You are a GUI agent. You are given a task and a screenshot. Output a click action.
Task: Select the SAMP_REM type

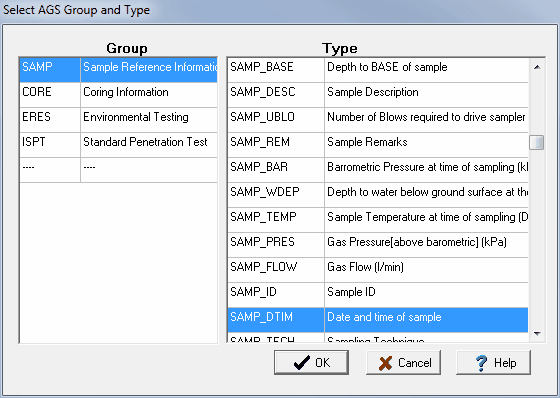tap(276, 145)
